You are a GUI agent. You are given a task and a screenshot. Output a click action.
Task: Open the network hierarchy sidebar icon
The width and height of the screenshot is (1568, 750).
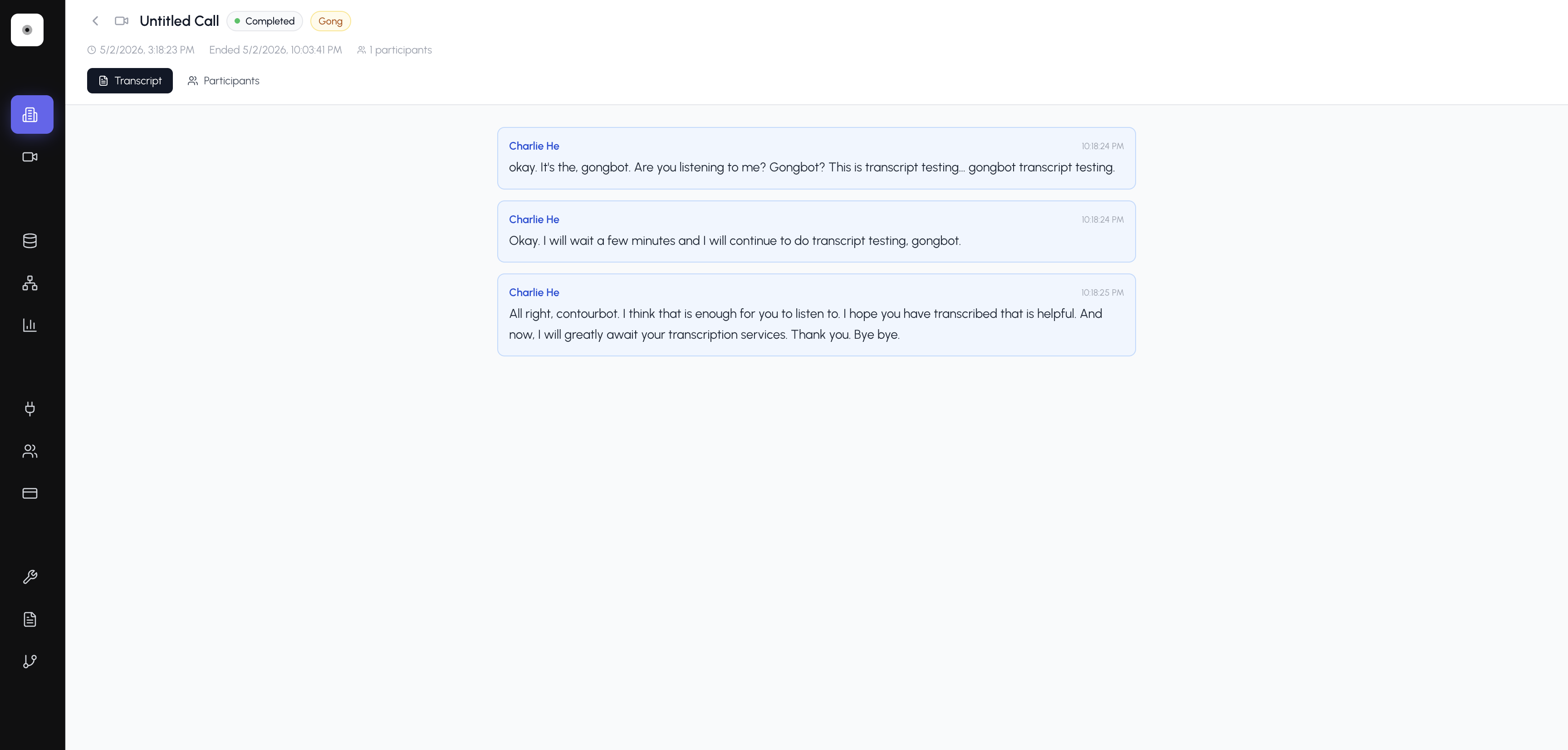click(30, 283)
